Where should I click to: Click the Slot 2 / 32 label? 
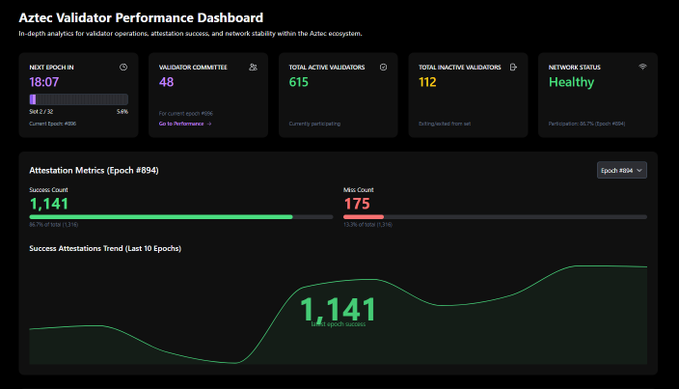coord(41,112)
